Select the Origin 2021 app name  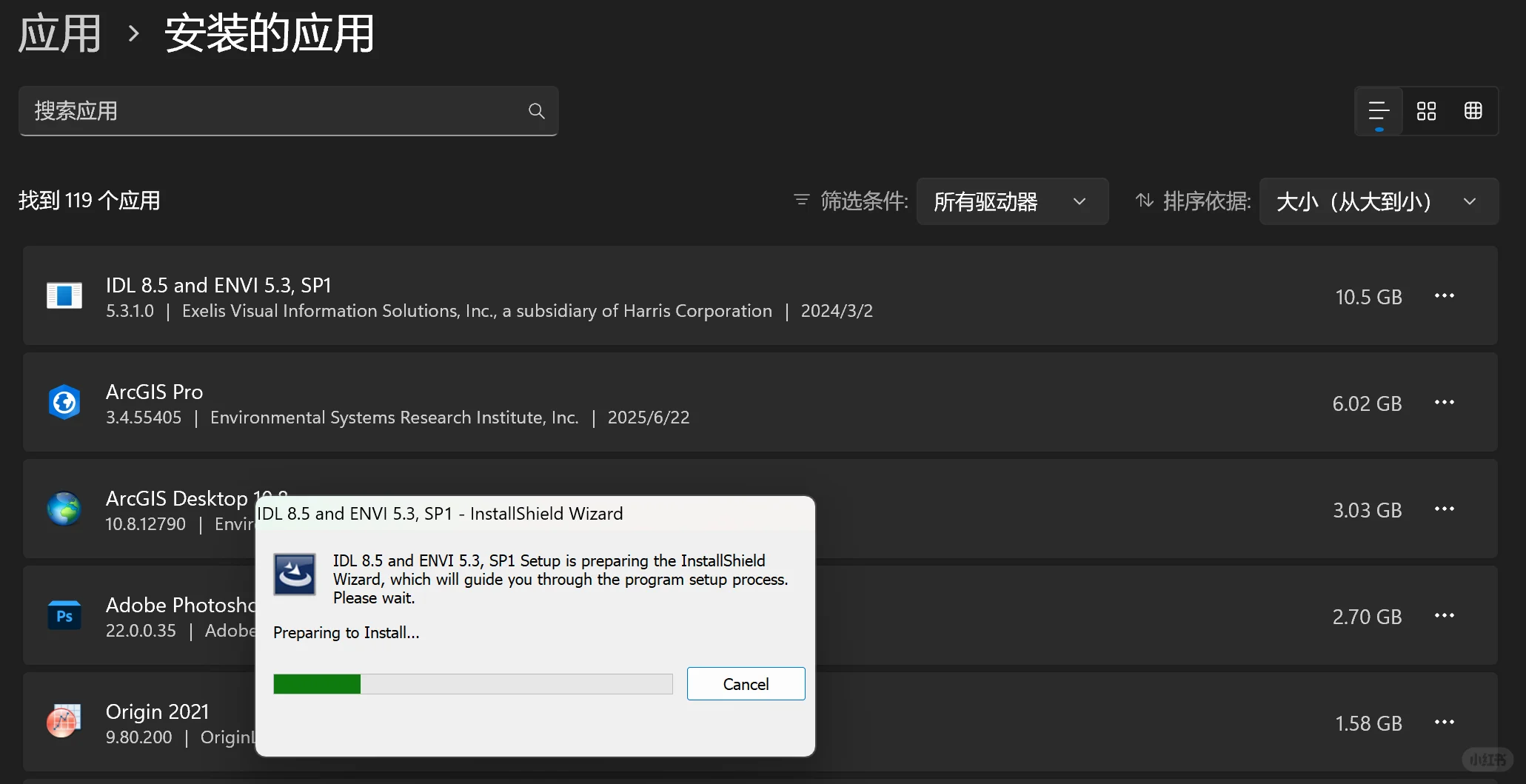click(157, 711)
